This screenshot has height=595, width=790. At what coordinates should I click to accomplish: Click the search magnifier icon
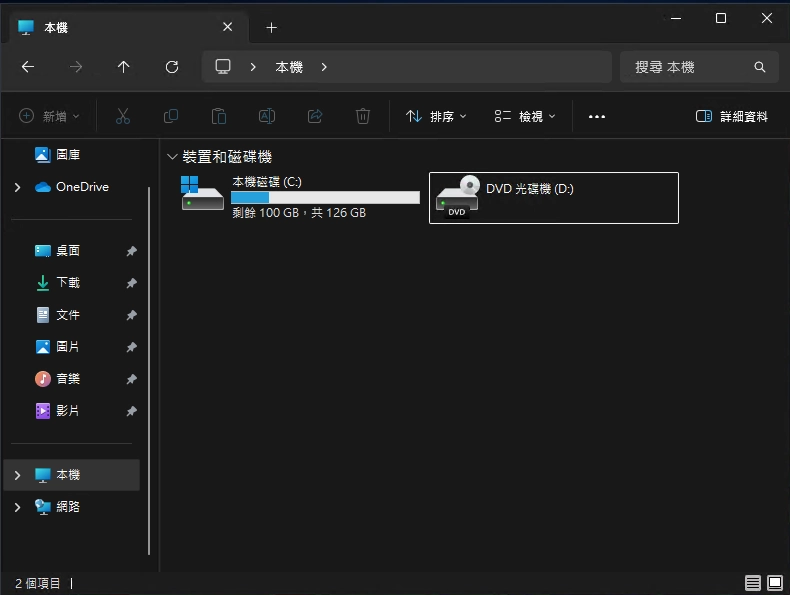click(760, 67)
